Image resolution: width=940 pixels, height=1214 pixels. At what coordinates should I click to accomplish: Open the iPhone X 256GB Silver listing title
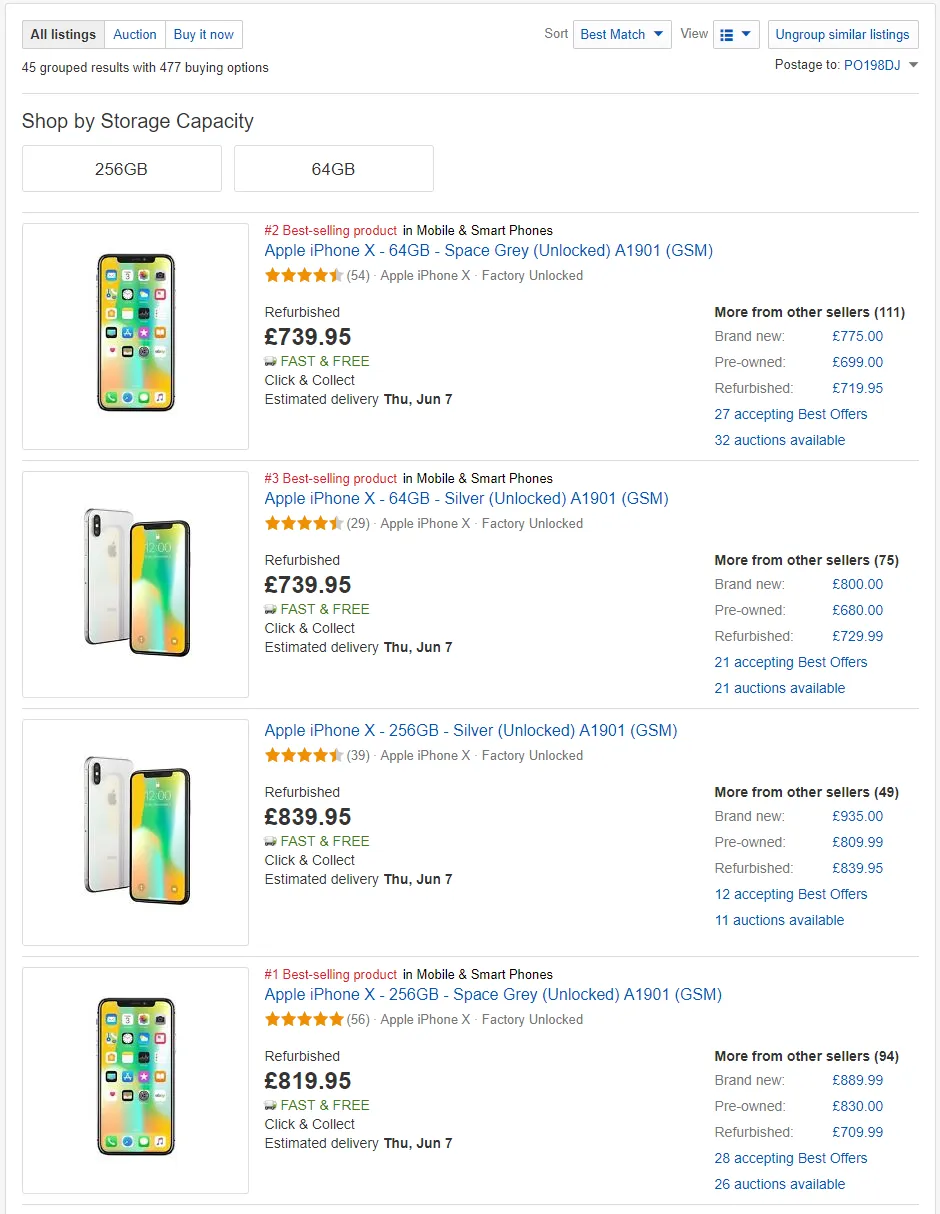471,731
